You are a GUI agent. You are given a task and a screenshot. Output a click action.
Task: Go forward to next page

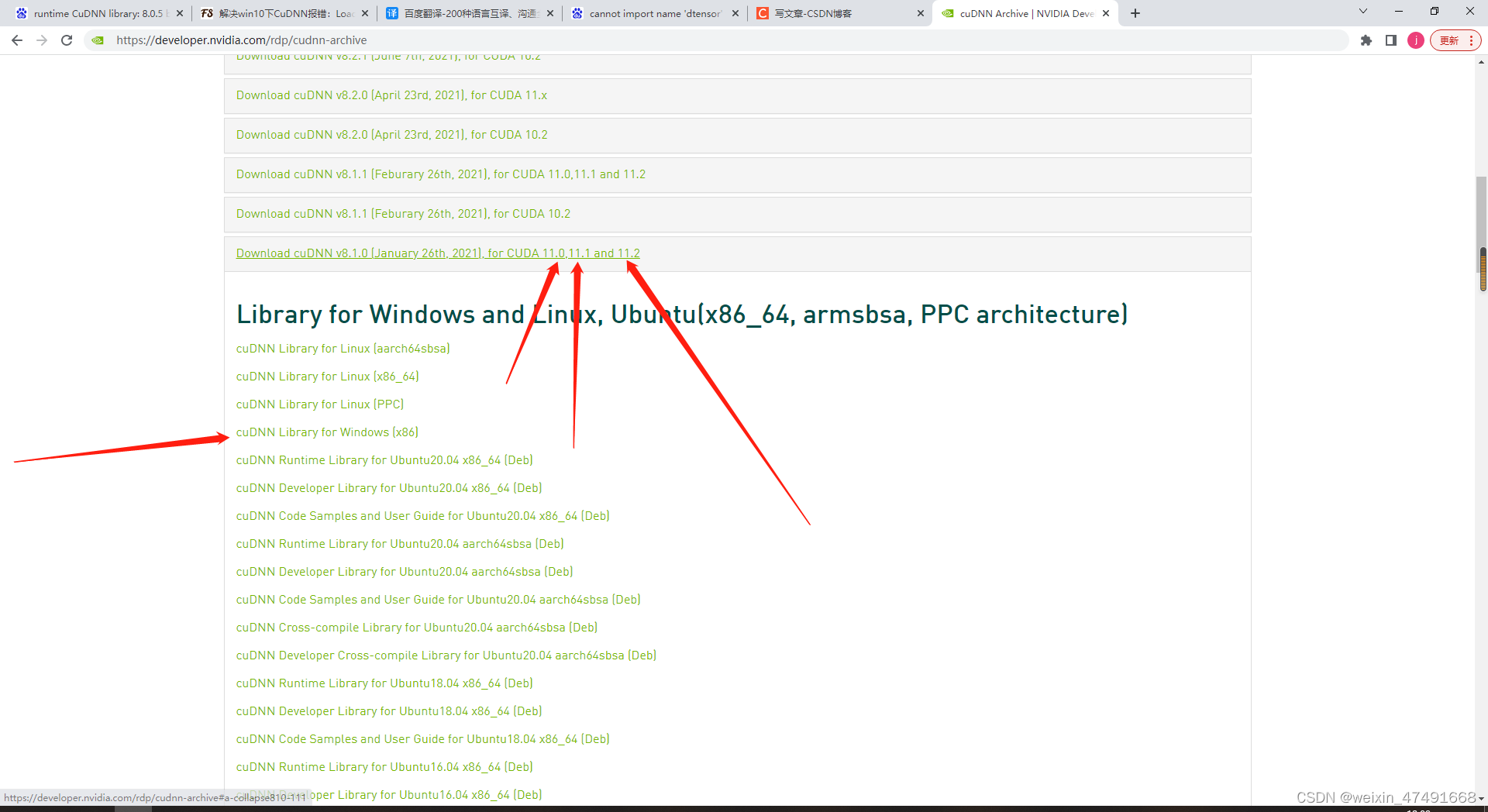pyautogui.click(x=42, y=40)
